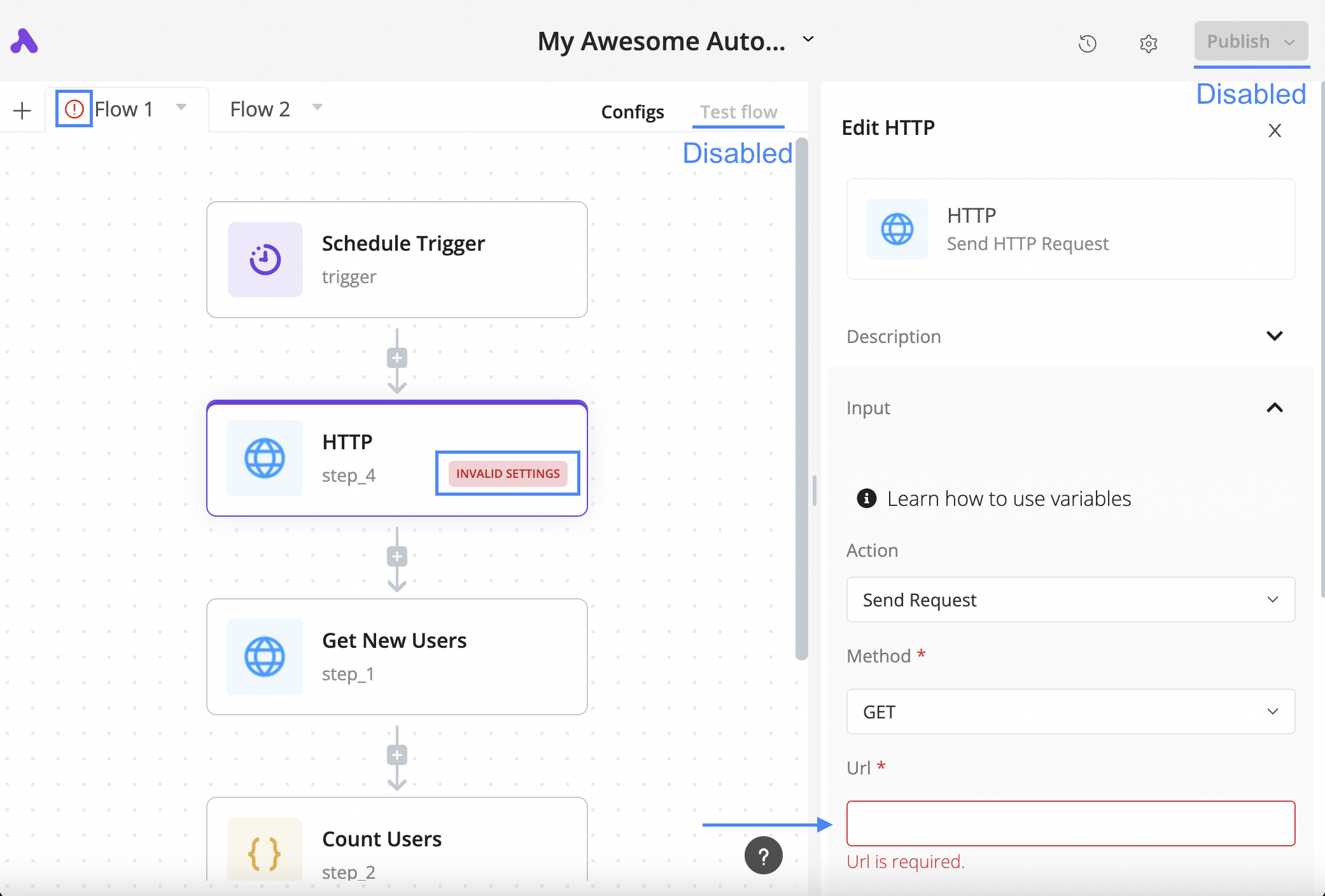This screenshot has height=896, width=1325.
Task: Open the Configs tab
Action: pyautogui.click(x=633, y=112)
